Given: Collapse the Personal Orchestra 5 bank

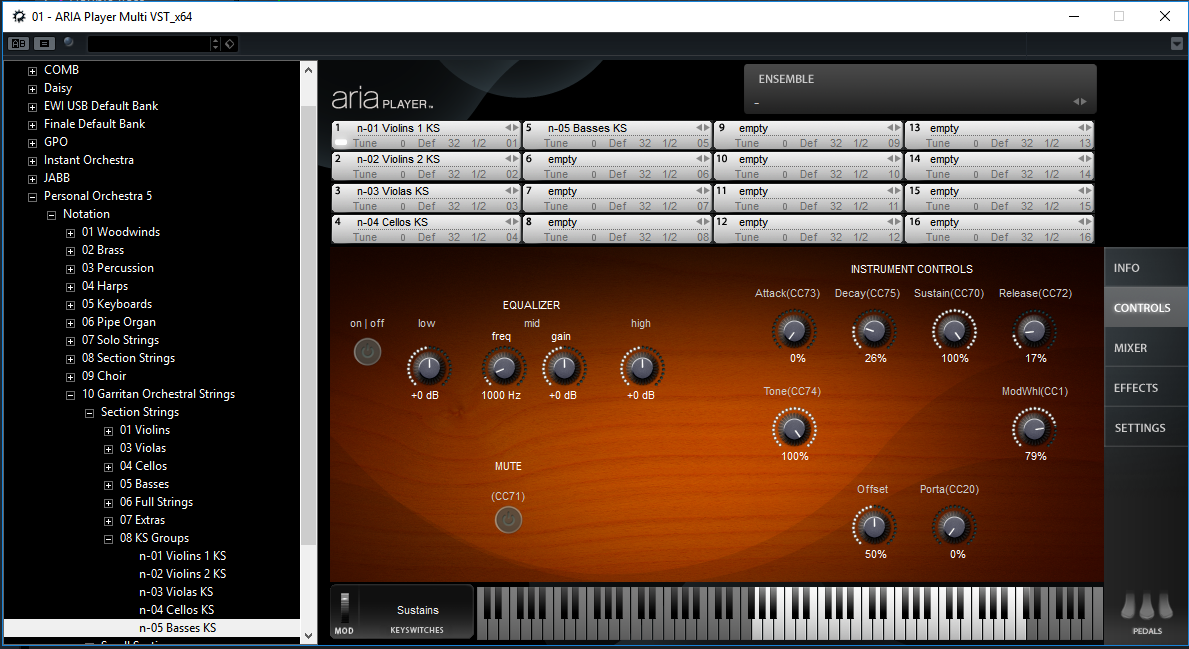Looking at the screenshot, I should (x=33, y=197).
